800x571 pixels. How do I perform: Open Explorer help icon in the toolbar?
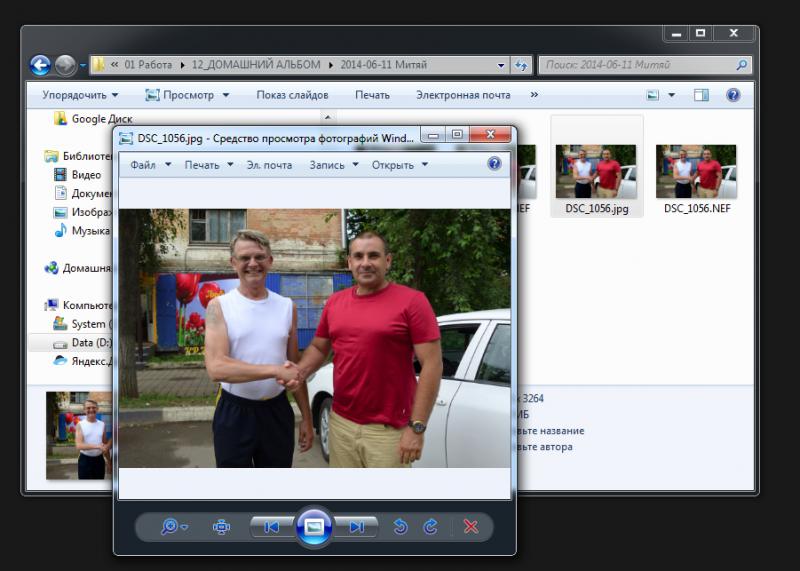pyautogui.click(x=733, y=95)
